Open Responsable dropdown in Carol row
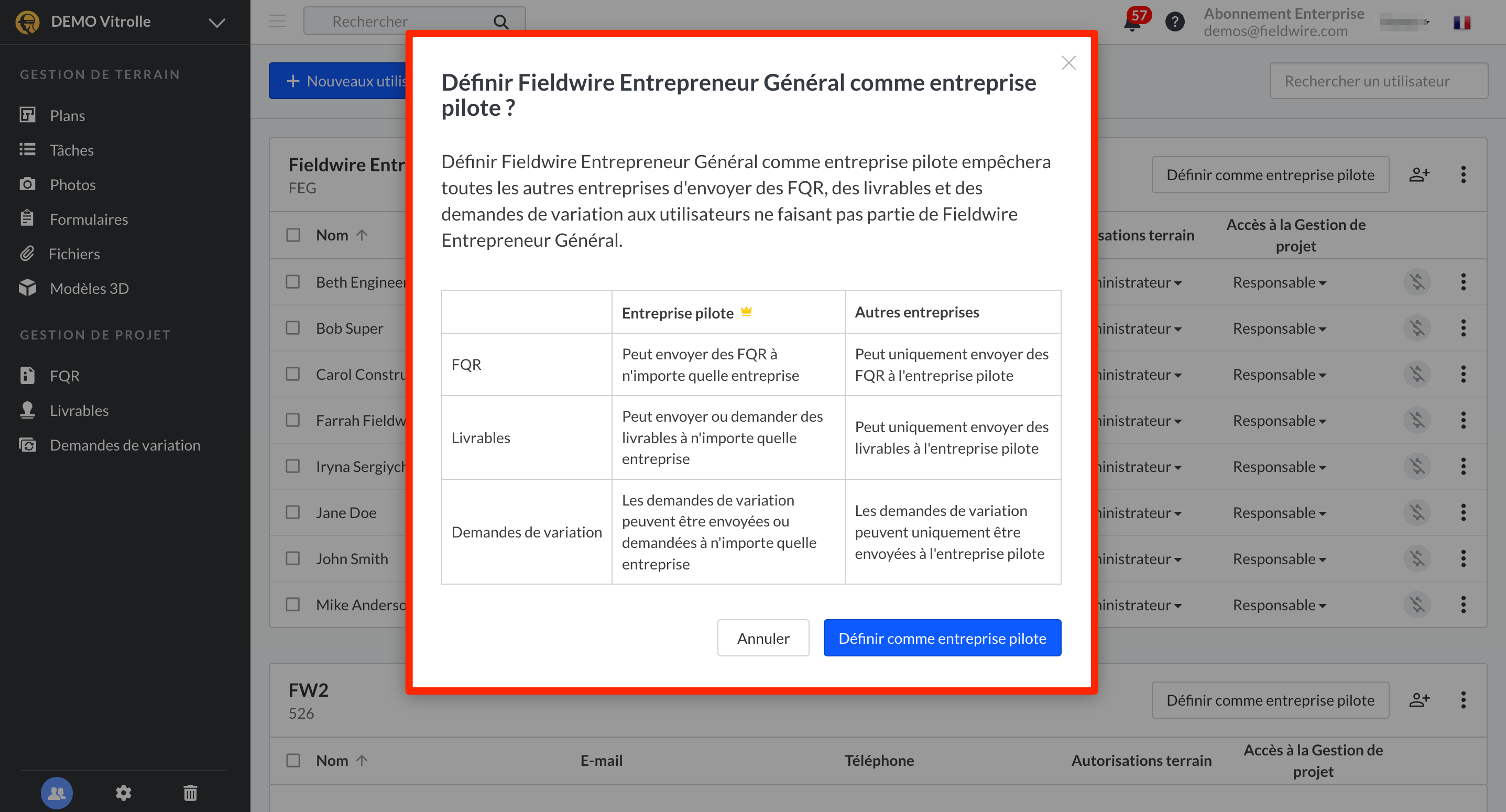This screenshot has height=812, width=1506. pyautogui.click(x=1279, y=375)
